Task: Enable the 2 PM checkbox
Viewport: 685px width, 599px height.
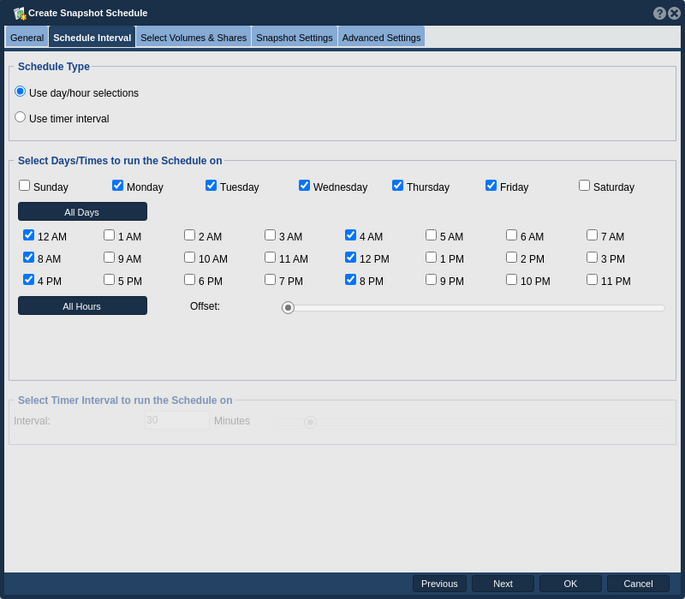Action: [x=512, y=257]
